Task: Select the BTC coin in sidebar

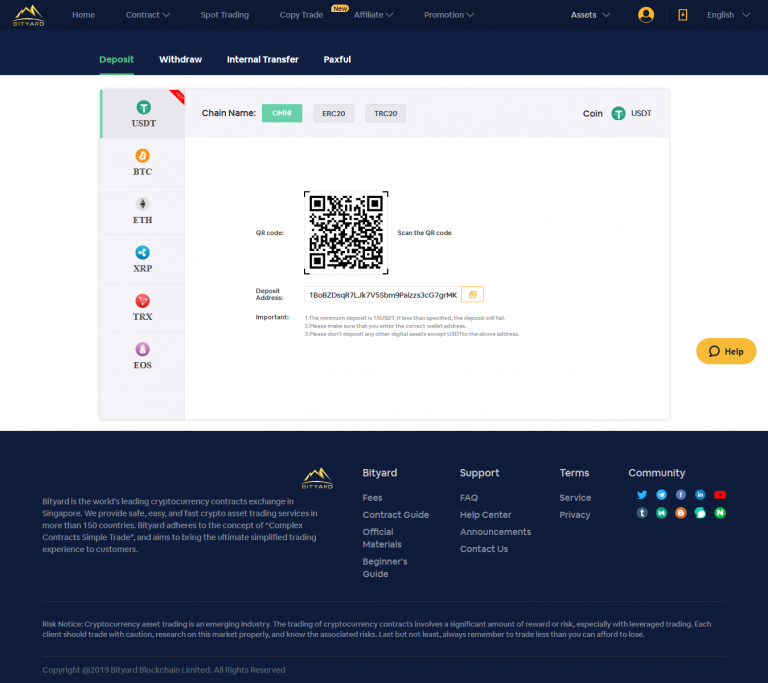Action: (x=143, y=162)
